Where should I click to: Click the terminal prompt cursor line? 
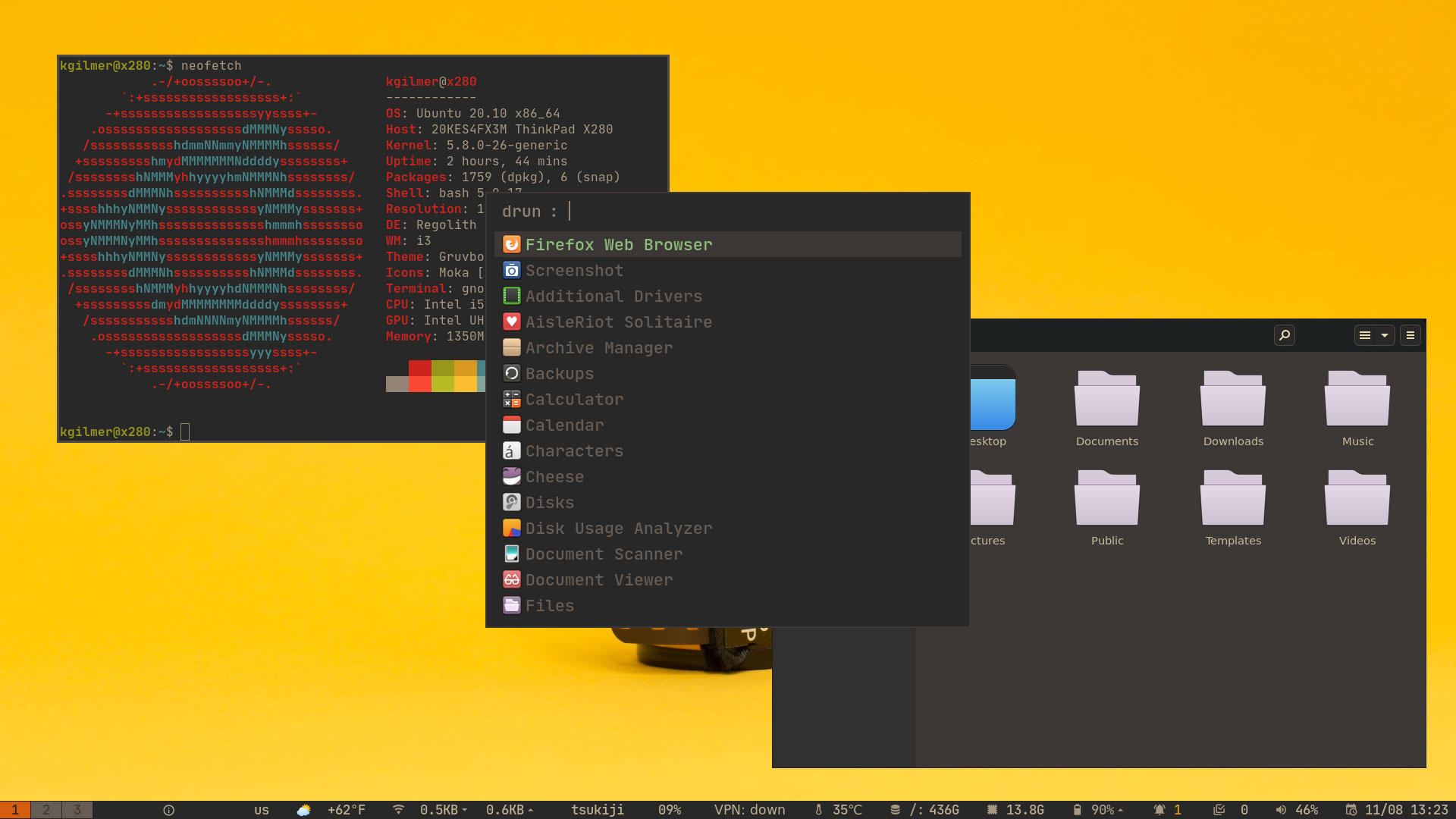click(x=124, y=431)
